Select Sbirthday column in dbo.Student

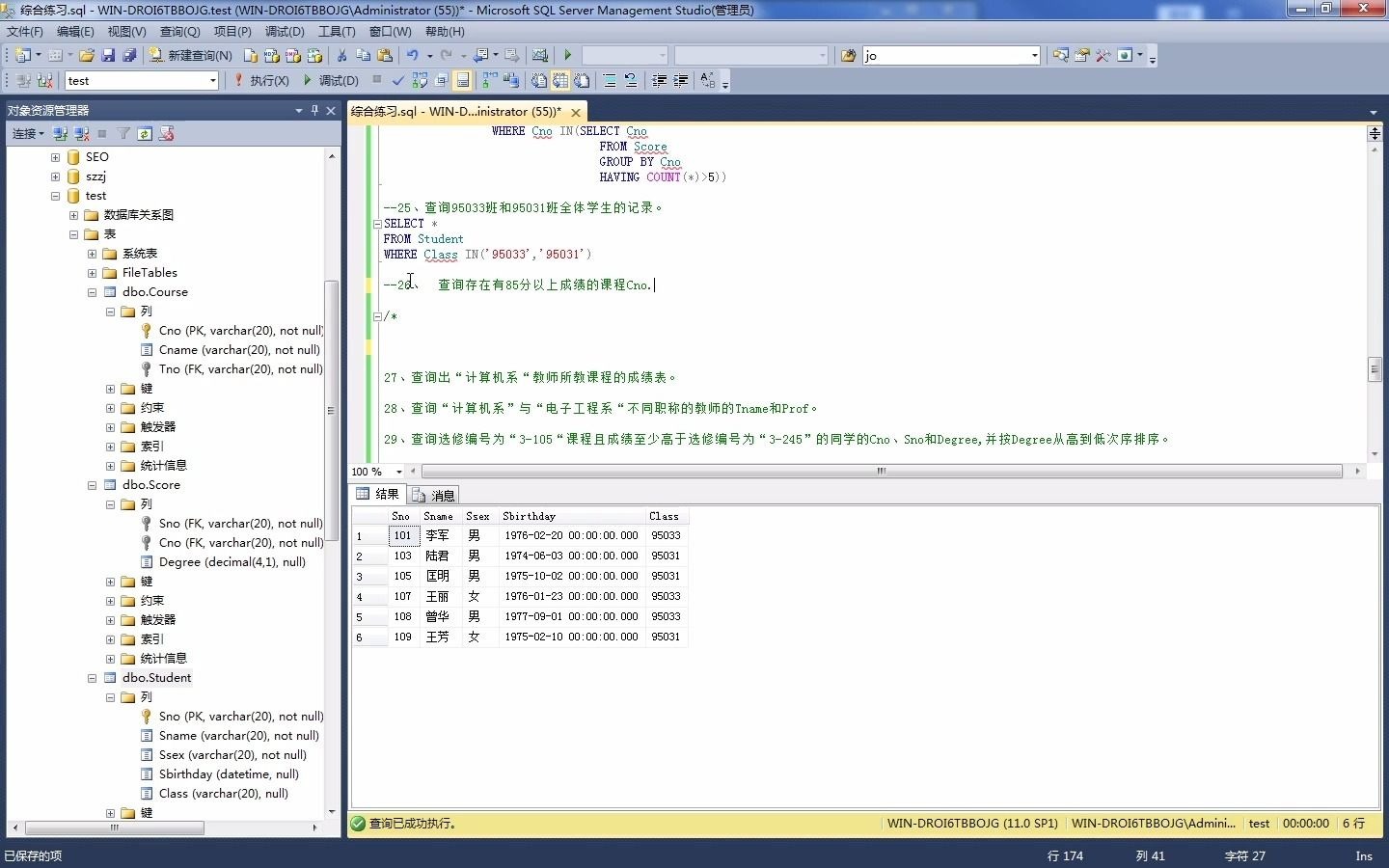(x=229, y=774)
